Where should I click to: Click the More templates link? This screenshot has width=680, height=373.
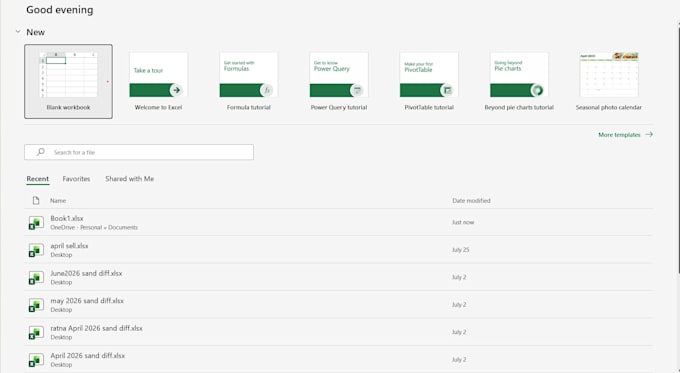pos(625,134)
